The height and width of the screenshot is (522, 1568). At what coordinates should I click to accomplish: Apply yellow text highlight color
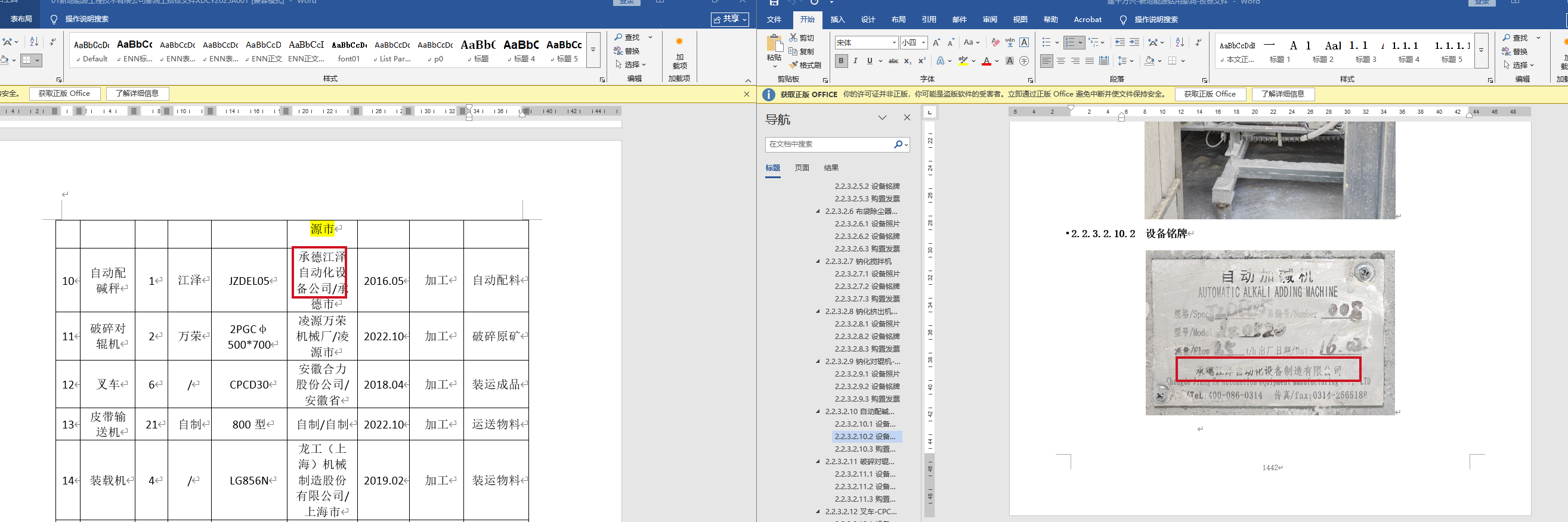click(963, 61)
